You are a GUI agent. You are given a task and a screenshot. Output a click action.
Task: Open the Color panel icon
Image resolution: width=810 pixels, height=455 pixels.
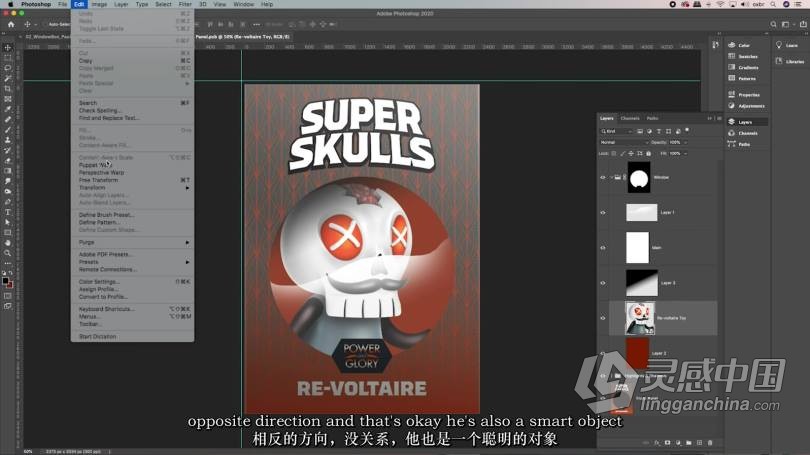coord(731,45)
